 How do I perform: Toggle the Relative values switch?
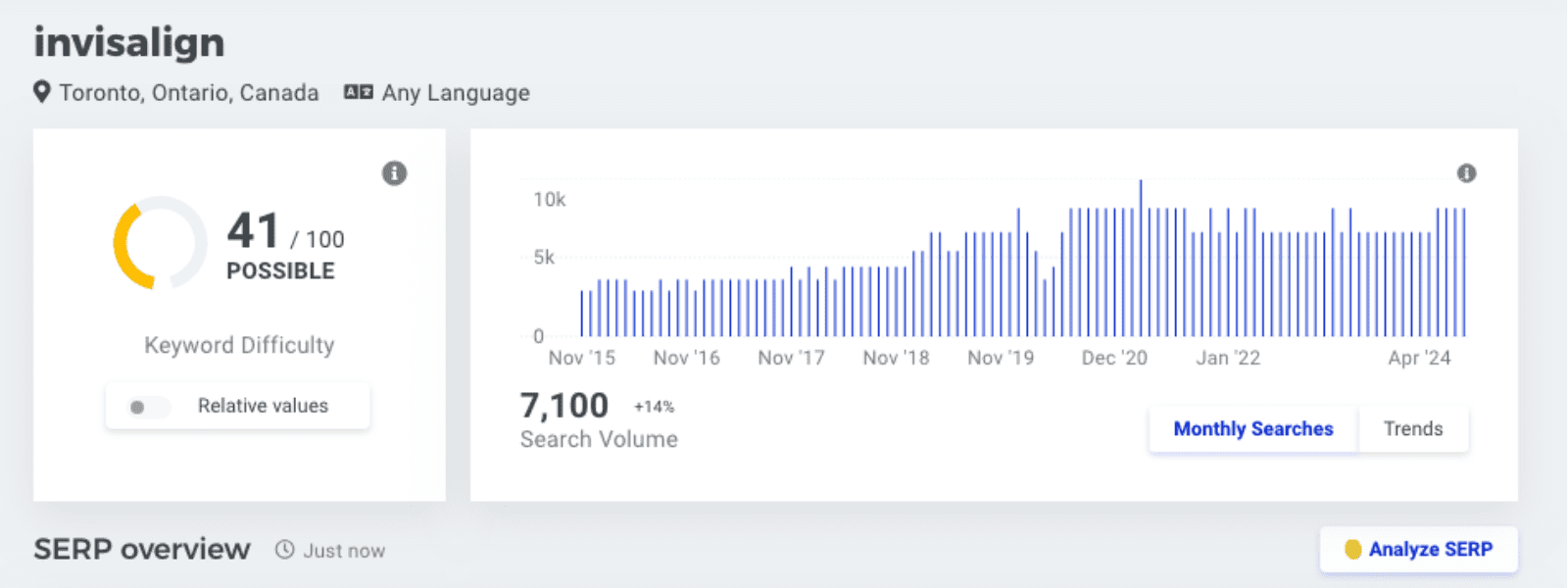point(150,407)
